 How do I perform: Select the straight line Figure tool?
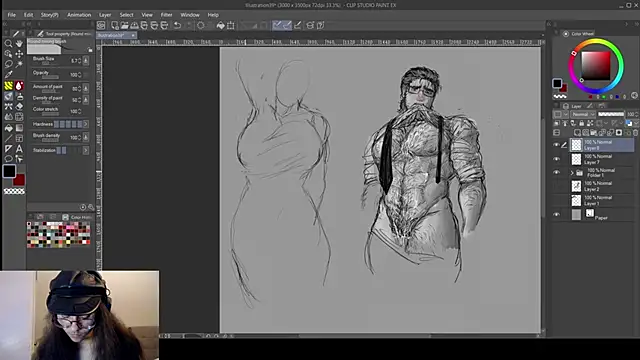click(8, 138)
